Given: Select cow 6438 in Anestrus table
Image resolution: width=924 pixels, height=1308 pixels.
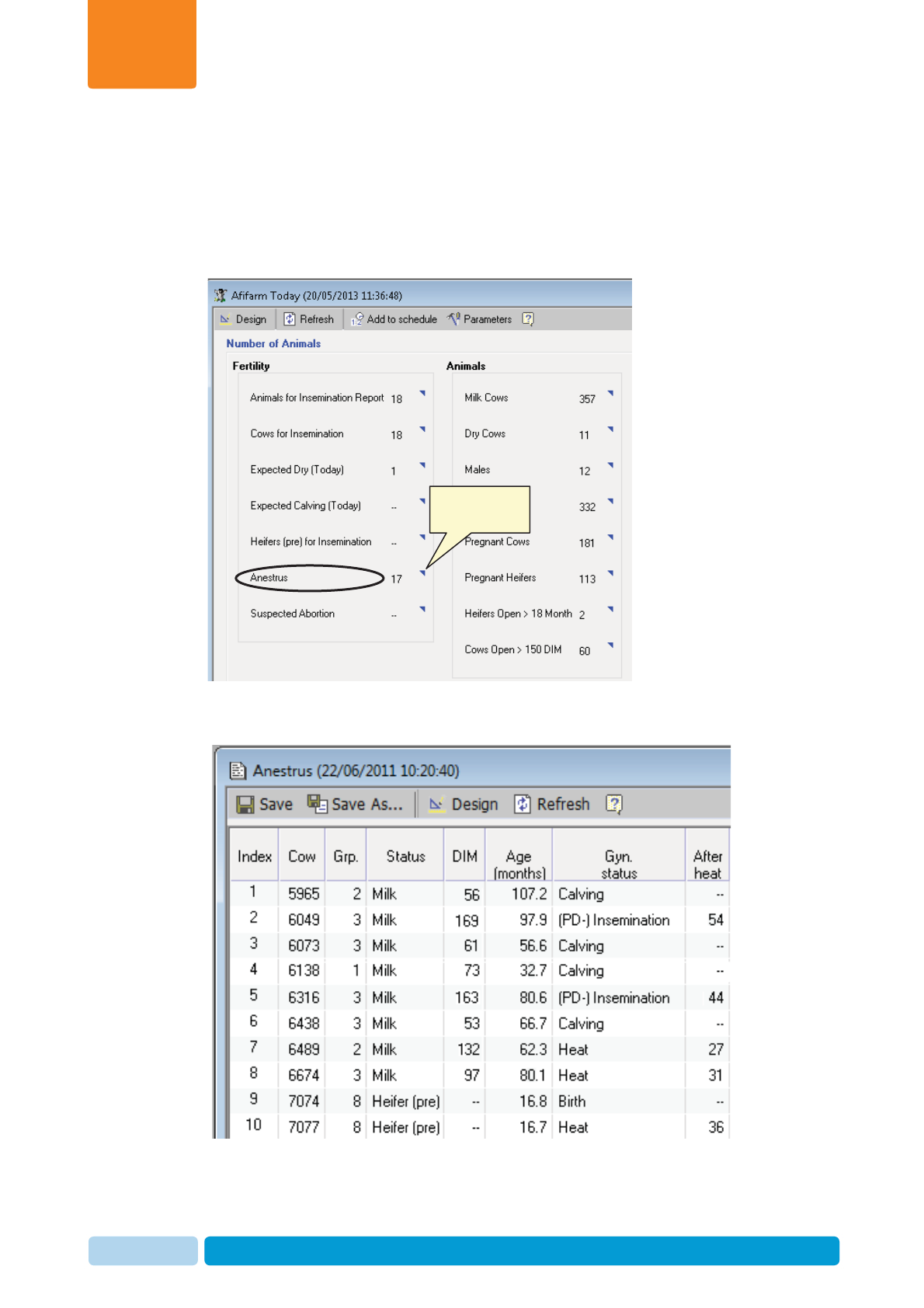Looking at the screenshot, I should [x=304, y=1024].
